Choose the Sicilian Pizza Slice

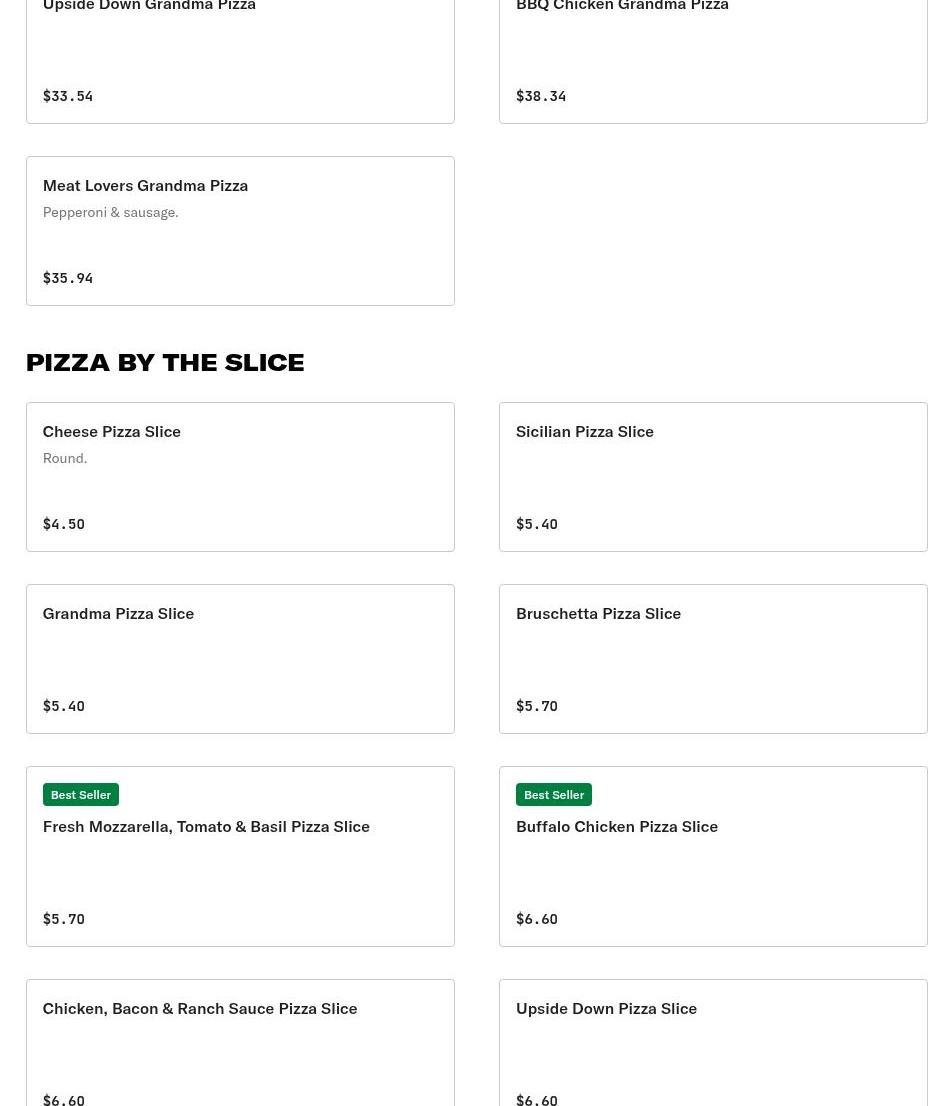pyautogui.click(x=712, y=477)
